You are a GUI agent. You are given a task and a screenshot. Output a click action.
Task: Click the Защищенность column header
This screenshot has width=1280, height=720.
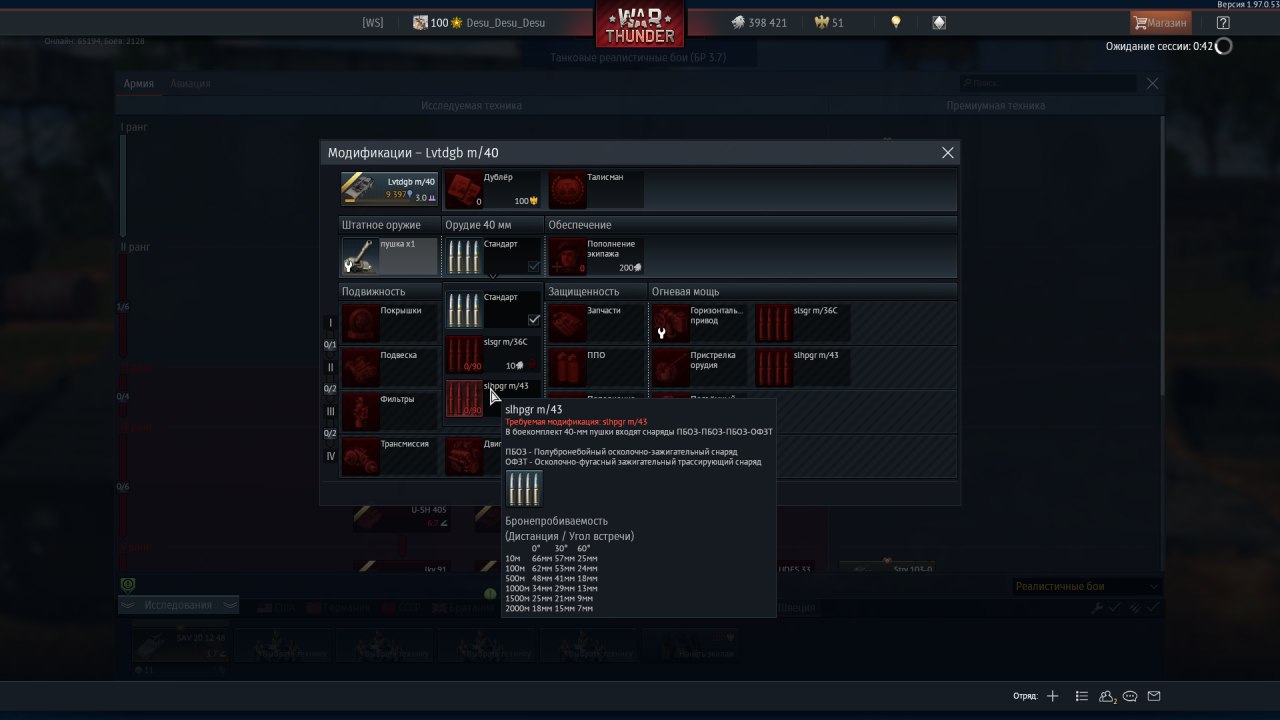597,292
